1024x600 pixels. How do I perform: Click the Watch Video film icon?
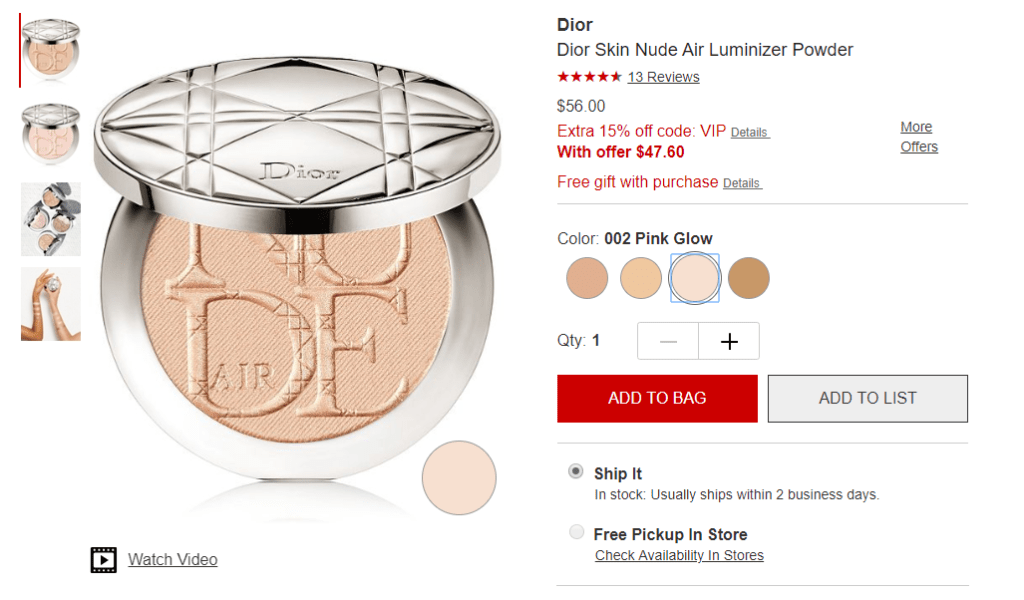point(103,560)
